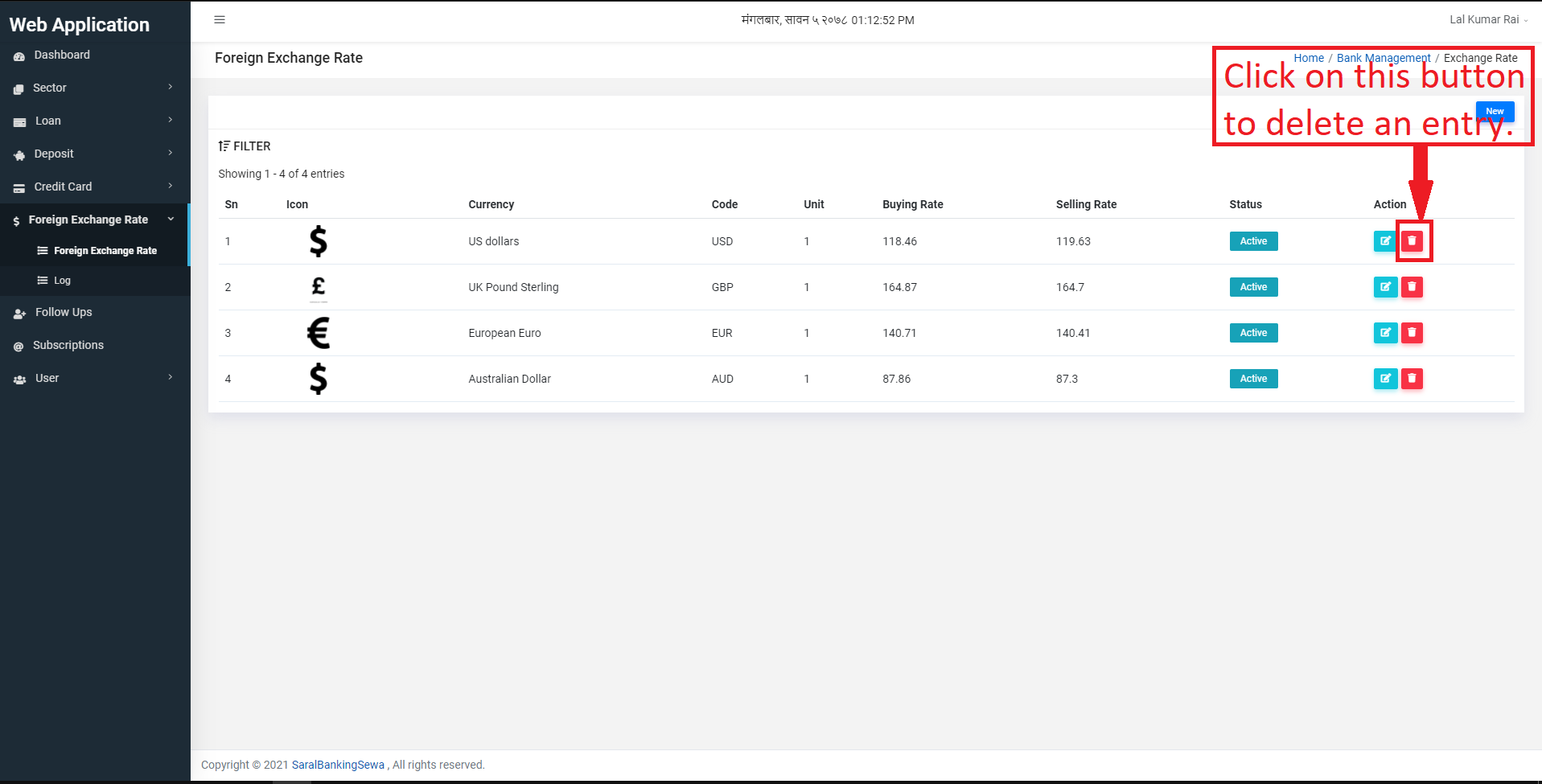Toggle Active status for US dollars
Image resolution: width=1542 pixels, height=784 pixels.
coord(1253,241)
